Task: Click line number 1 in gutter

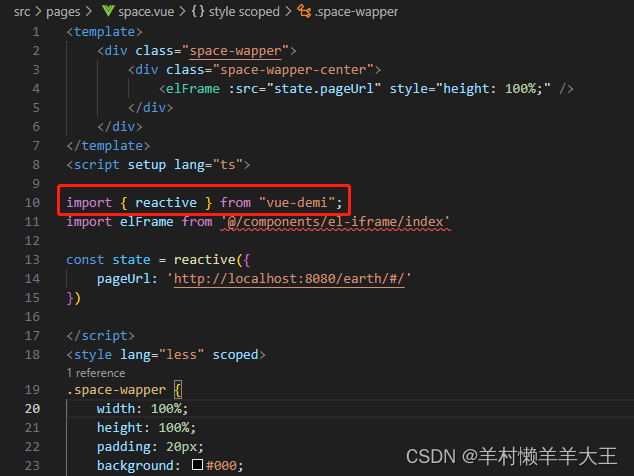Action: coord(36,32)
